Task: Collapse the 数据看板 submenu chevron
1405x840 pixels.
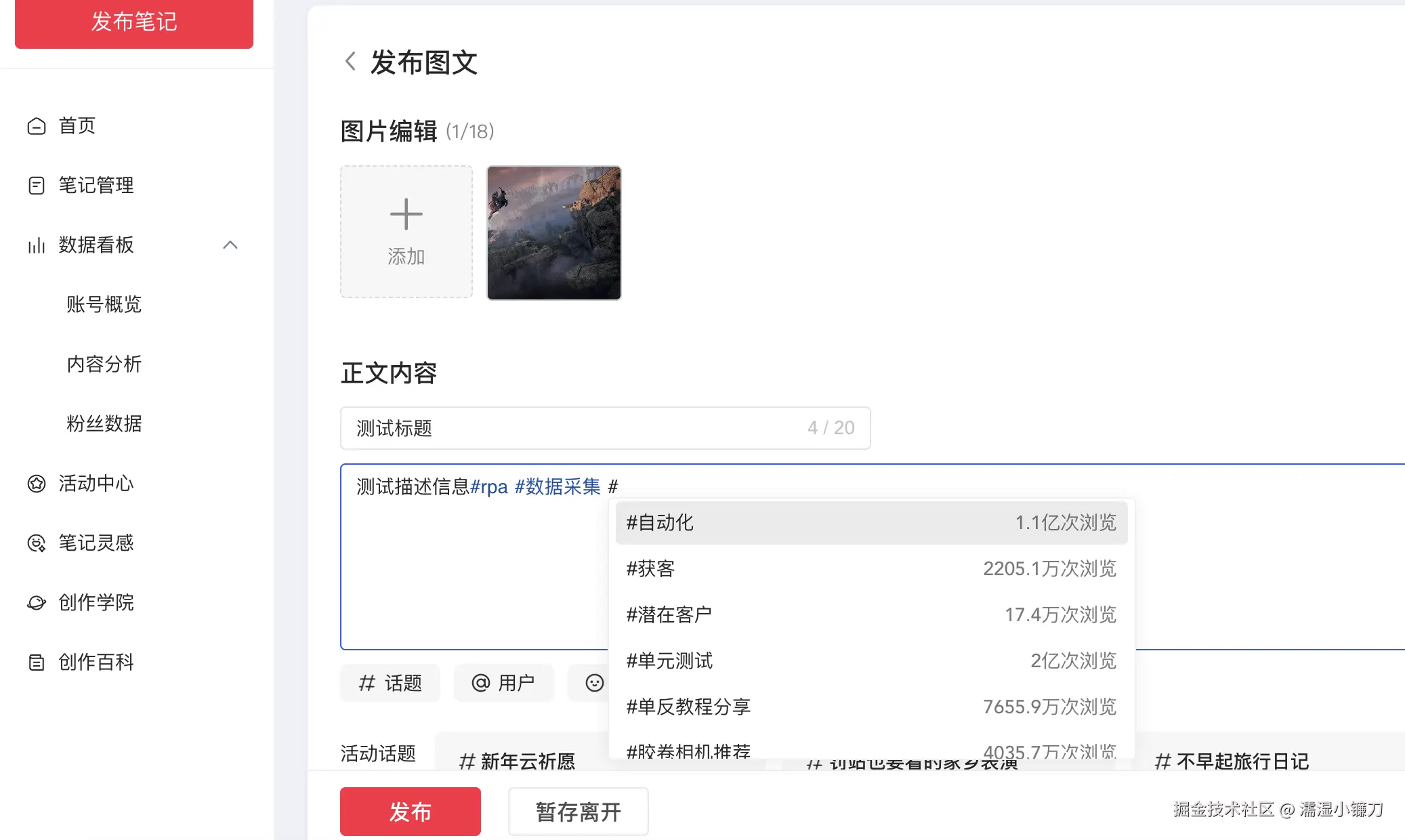Action: (231, 245)
